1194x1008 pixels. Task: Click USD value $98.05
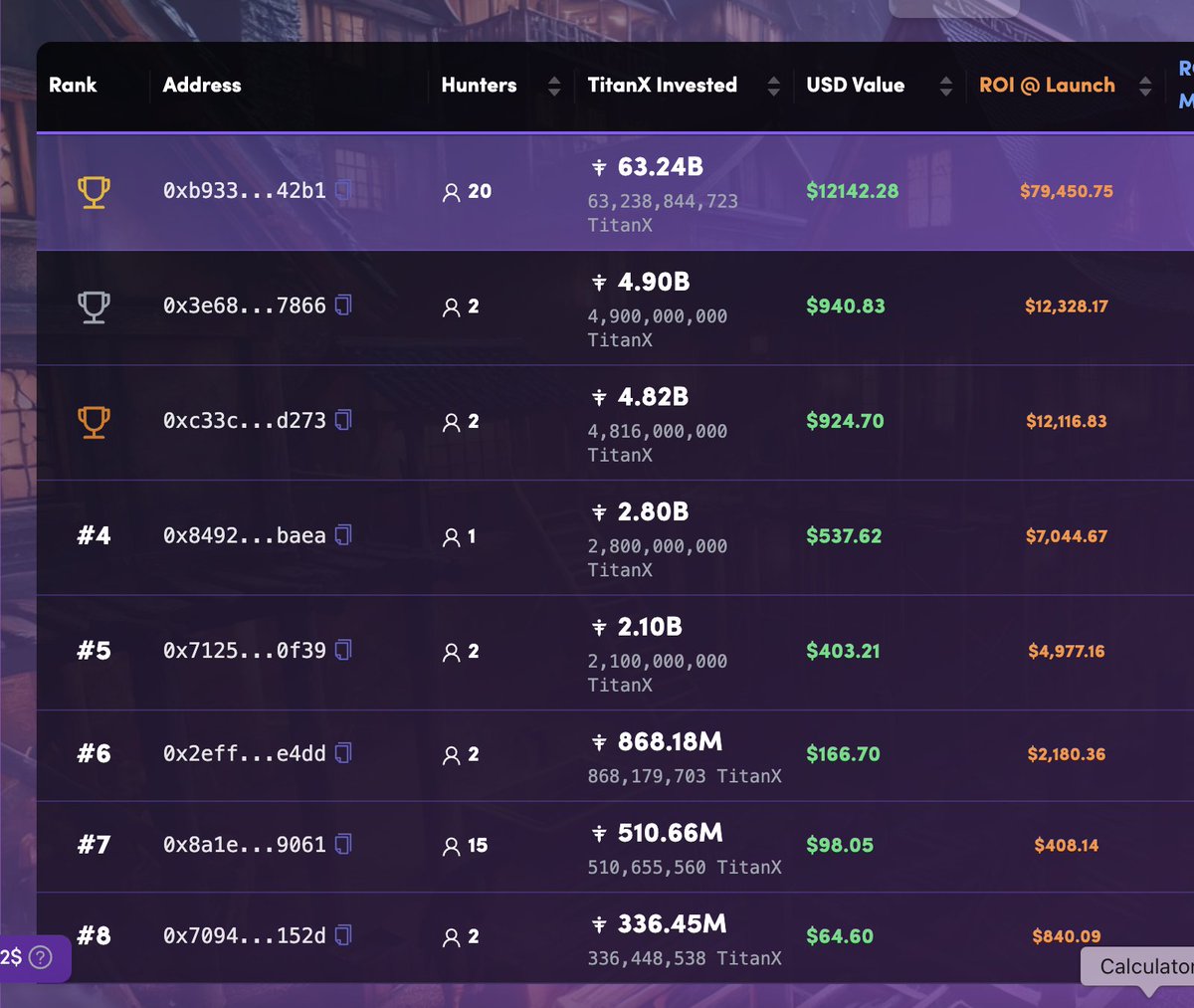point(840,845)
